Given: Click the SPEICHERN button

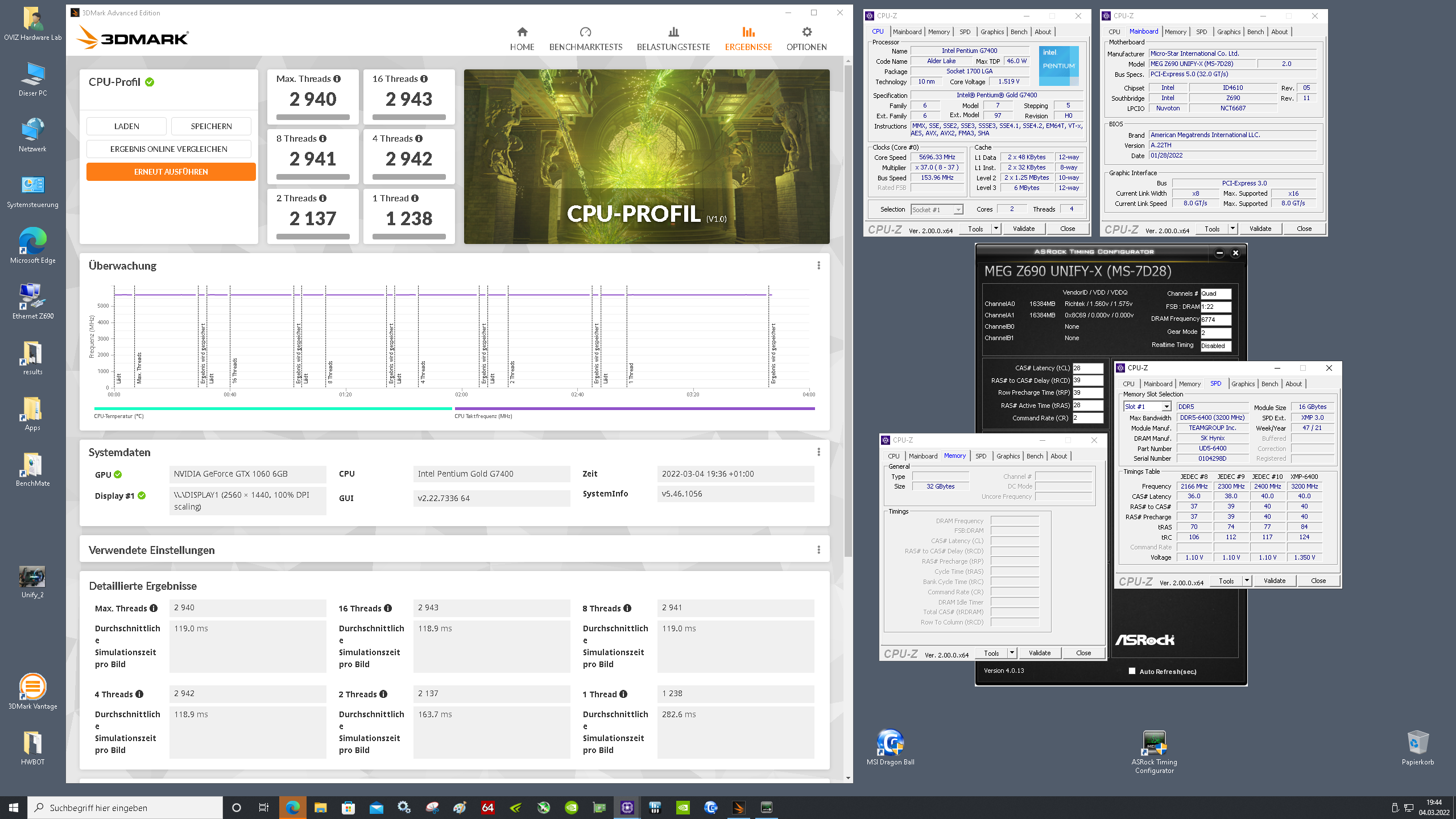Looking at the screenshot, I should [x=211, y=126].
